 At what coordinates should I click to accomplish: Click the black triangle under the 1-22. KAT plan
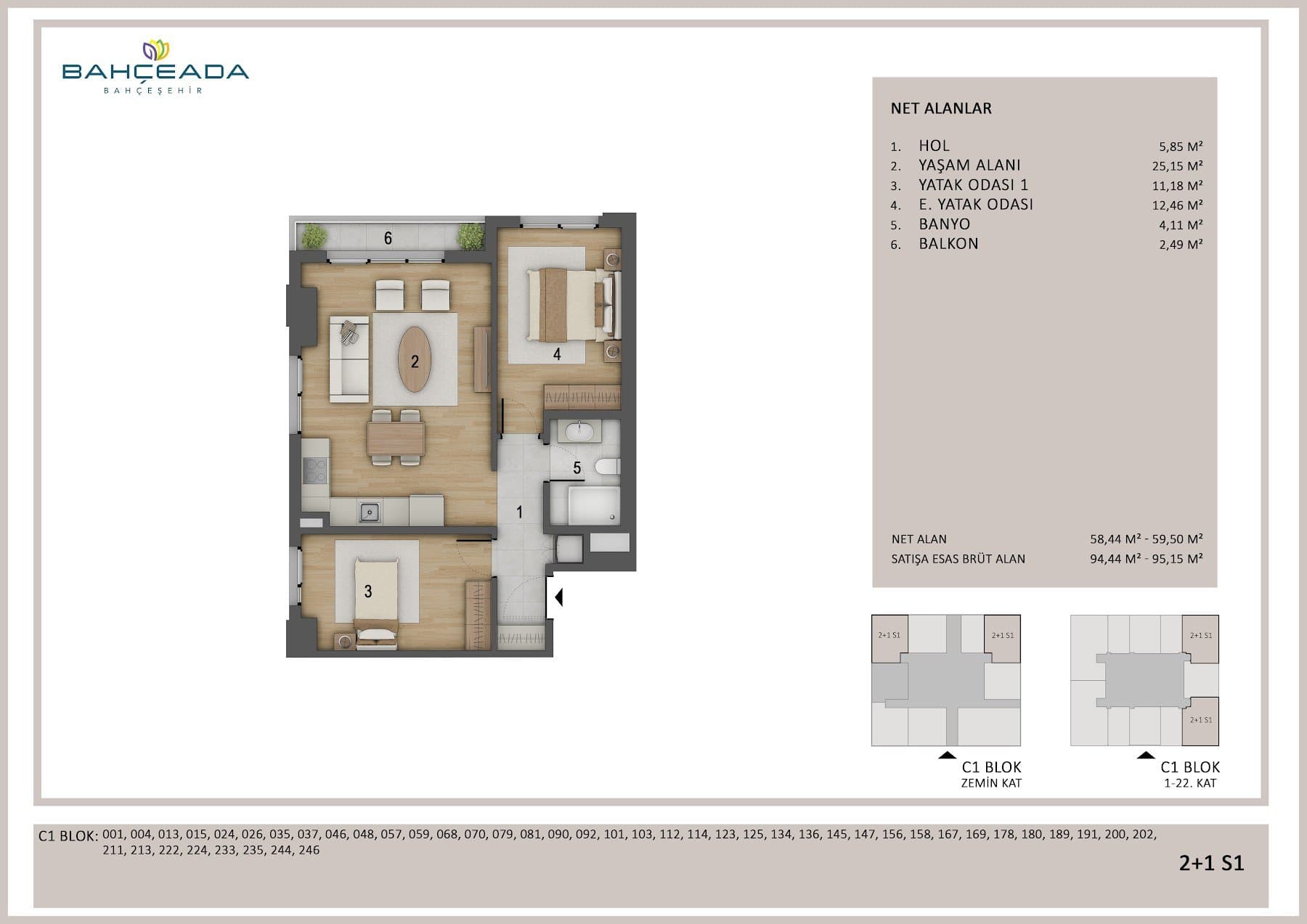coord(1146,756)
